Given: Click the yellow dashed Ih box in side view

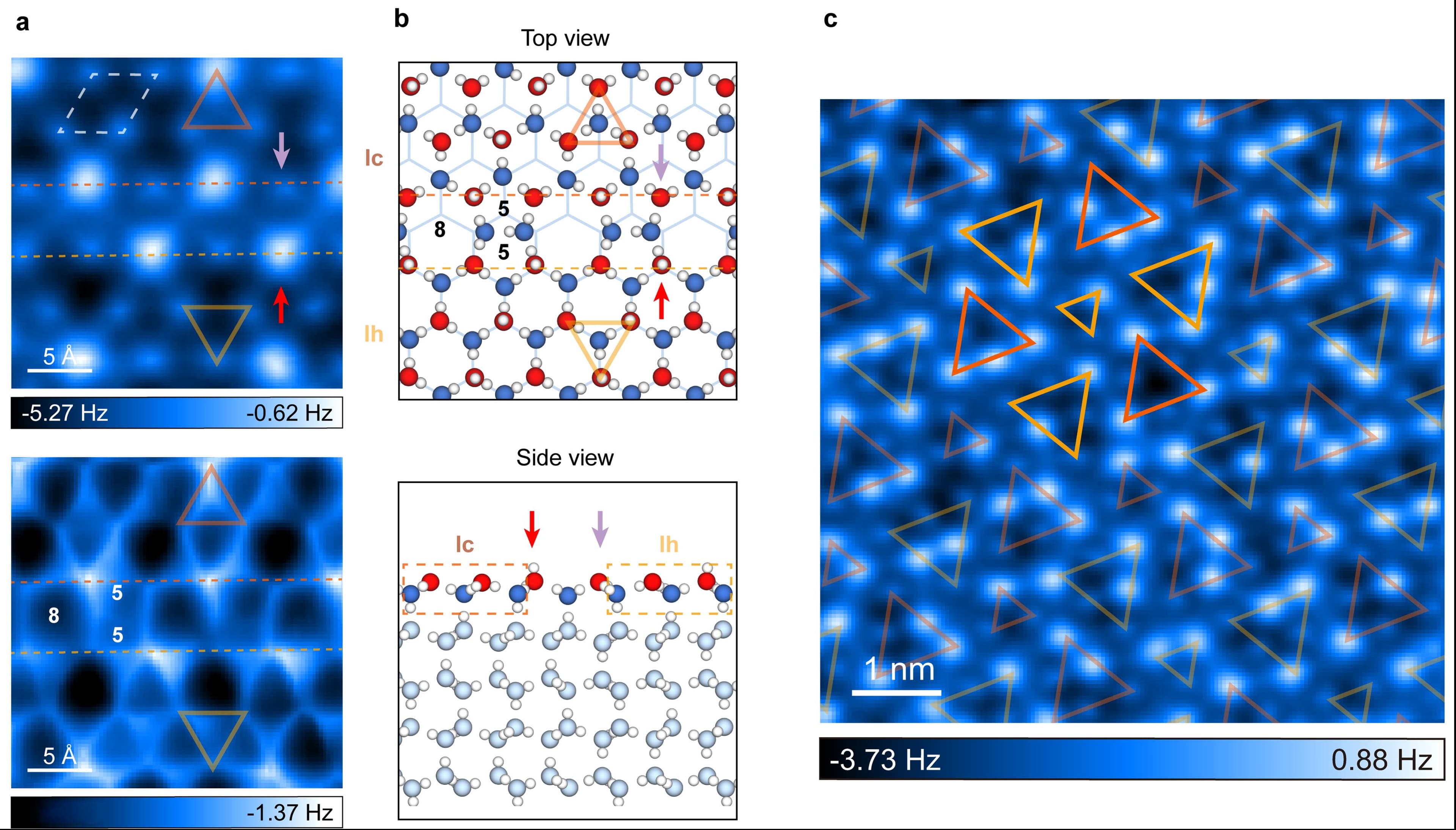Looking at the screenshot, I should (x=669, y=589).
